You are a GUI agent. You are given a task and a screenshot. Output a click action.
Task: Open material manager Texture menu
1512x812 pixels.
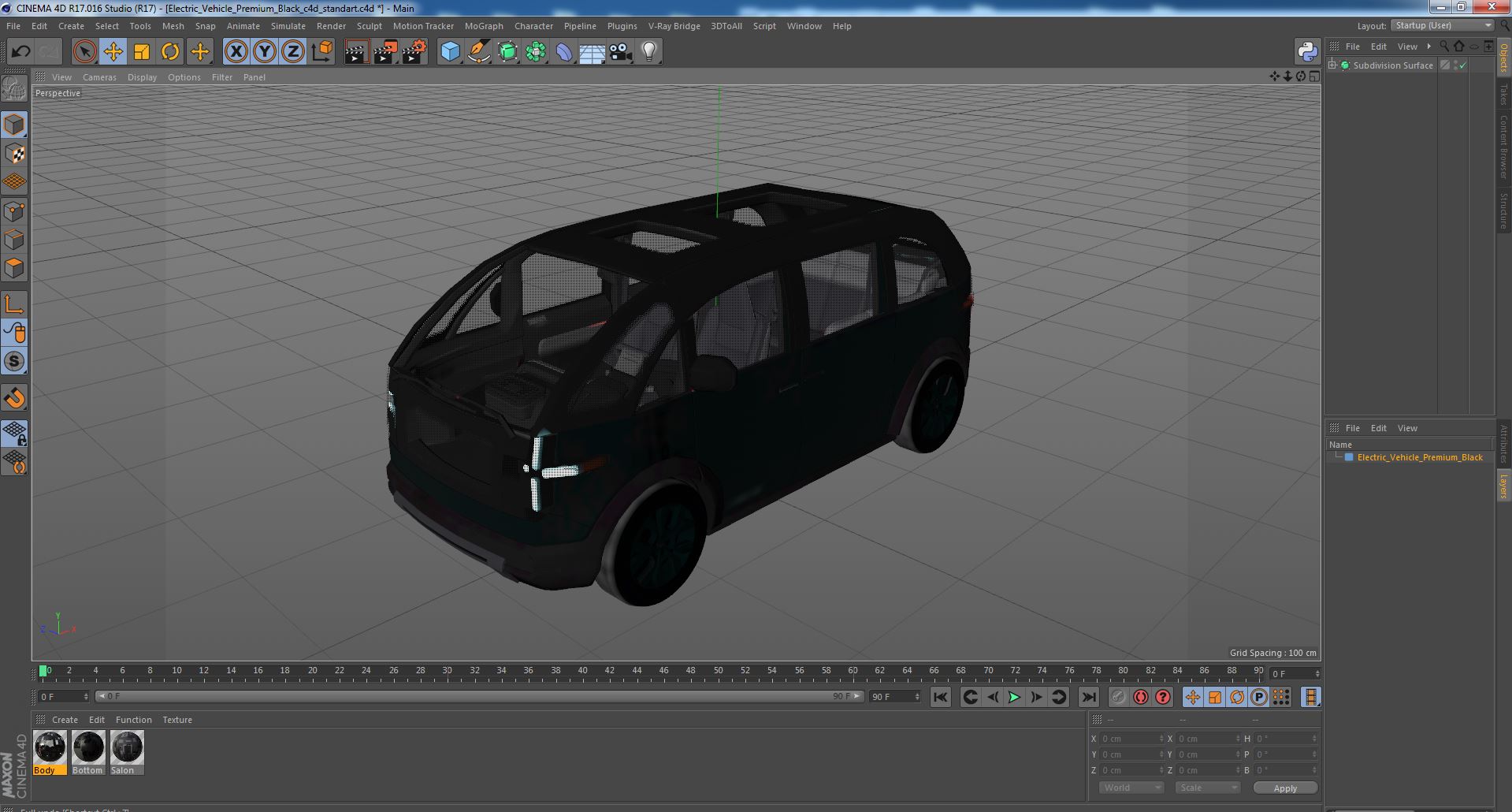pos(177,720)
